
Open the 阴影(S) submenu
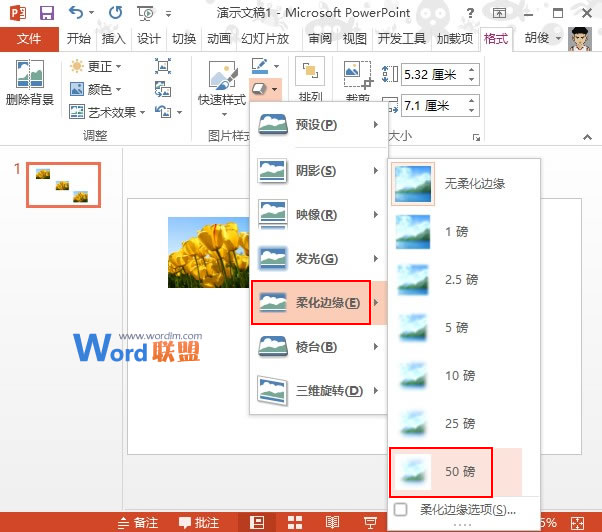[318, 170]
